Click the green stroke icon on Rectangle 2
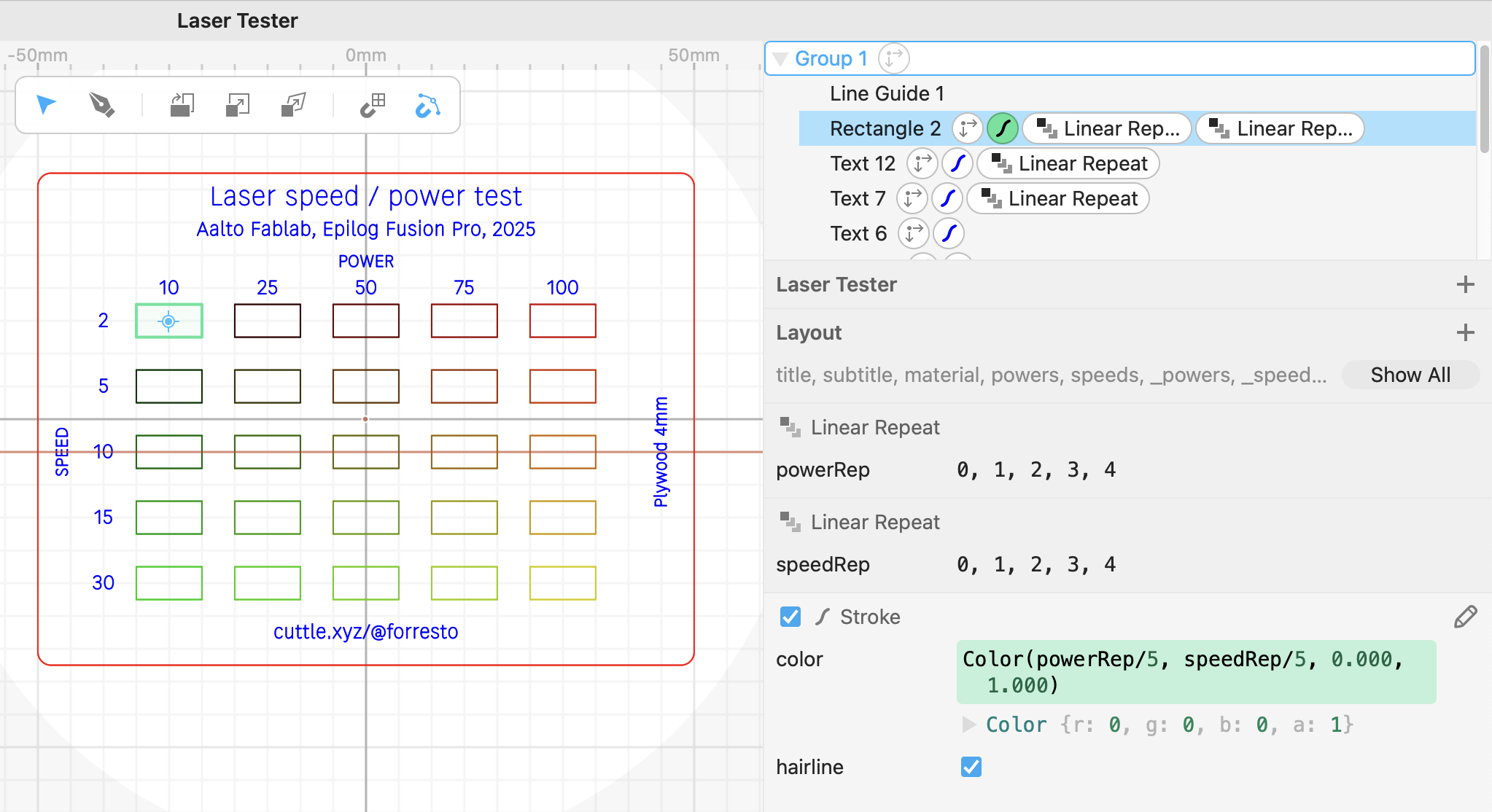The image size is (1492, 812). 1003,128
